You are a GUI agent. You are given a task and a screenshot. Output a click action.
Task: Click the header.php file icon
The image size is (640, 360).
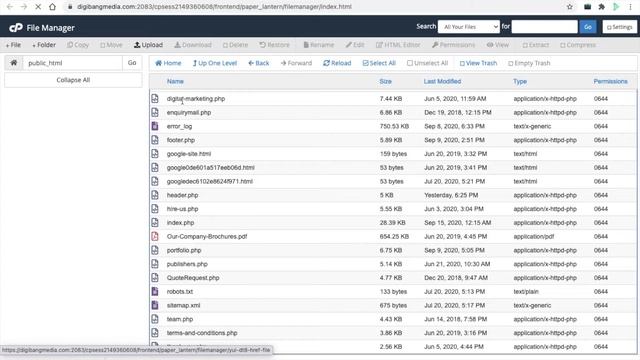(x=155, y=195)
